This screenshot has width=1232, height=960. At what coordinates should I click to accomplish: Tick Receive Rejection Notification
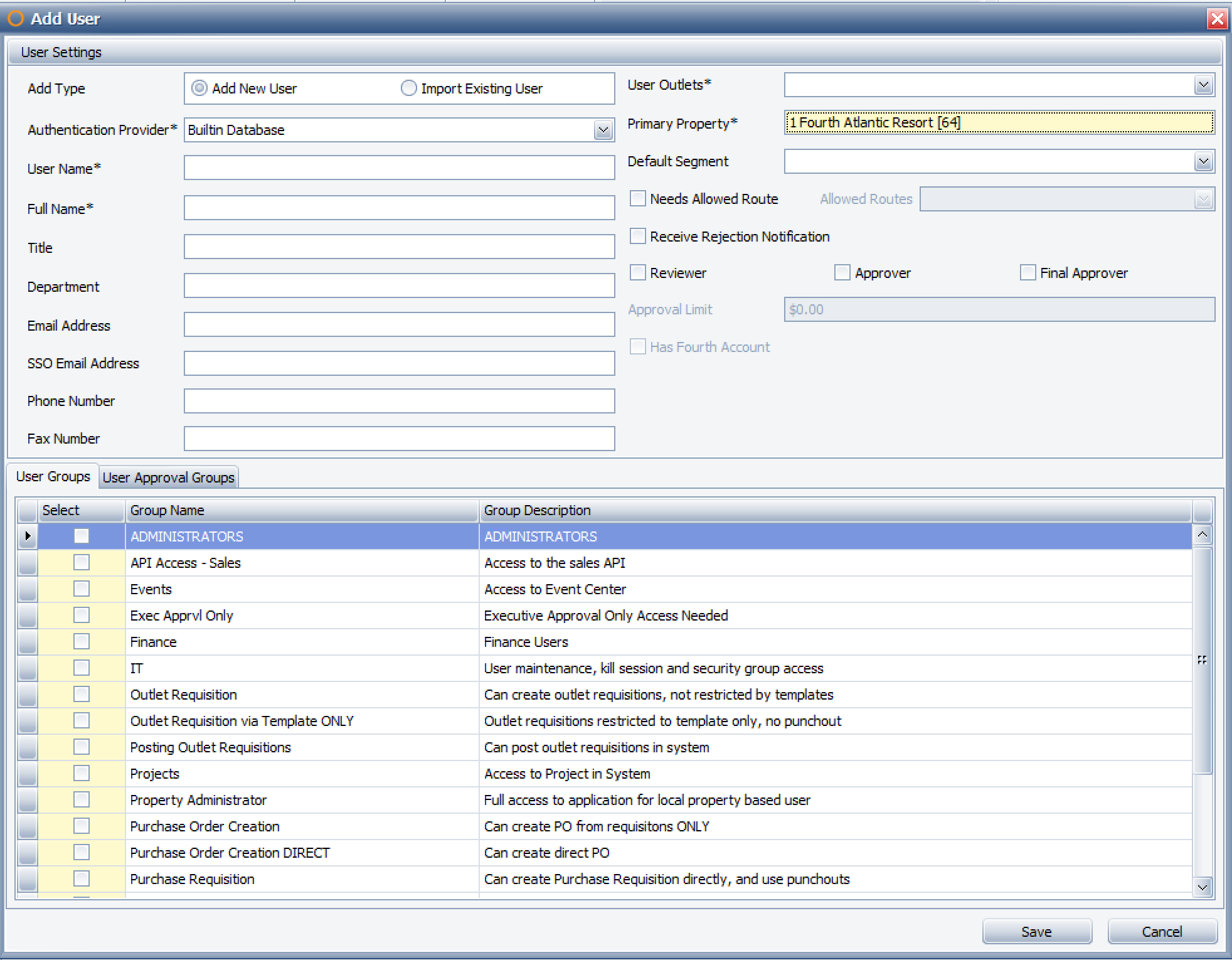(637, 237)
